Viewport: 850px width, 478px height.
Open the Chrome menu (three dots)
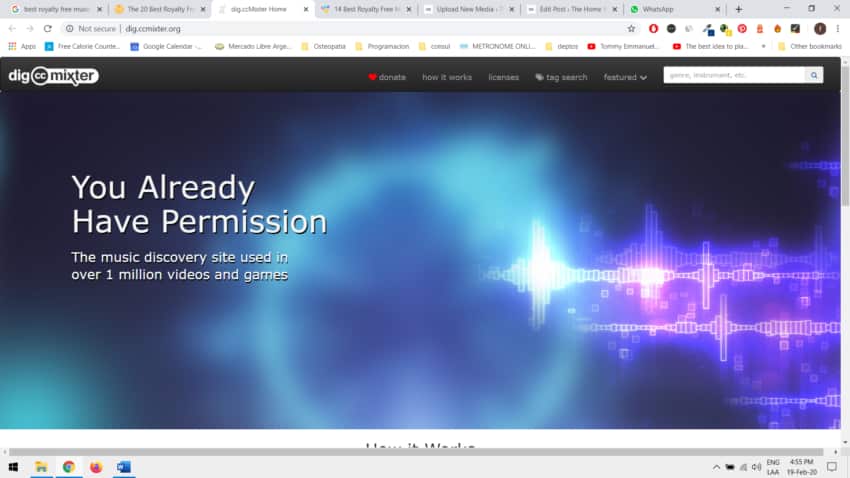point(838,29)
